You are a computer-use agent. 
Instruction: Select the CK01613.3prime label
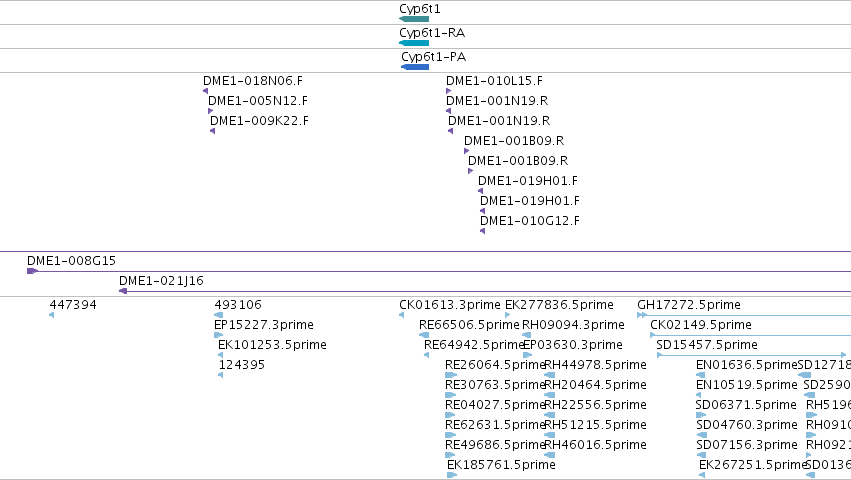[x=450, y=305]
